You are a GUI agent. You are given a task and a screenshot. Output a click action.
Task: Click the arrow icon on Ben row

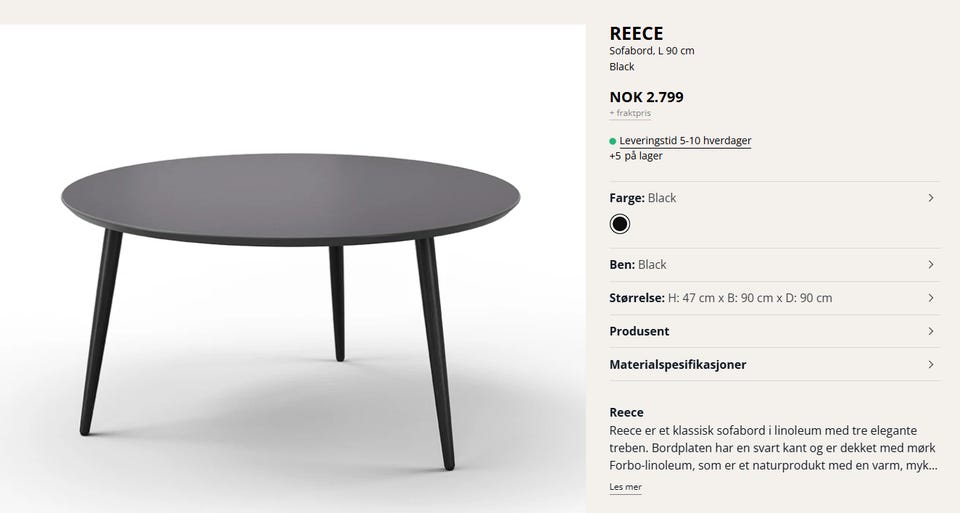930,265
